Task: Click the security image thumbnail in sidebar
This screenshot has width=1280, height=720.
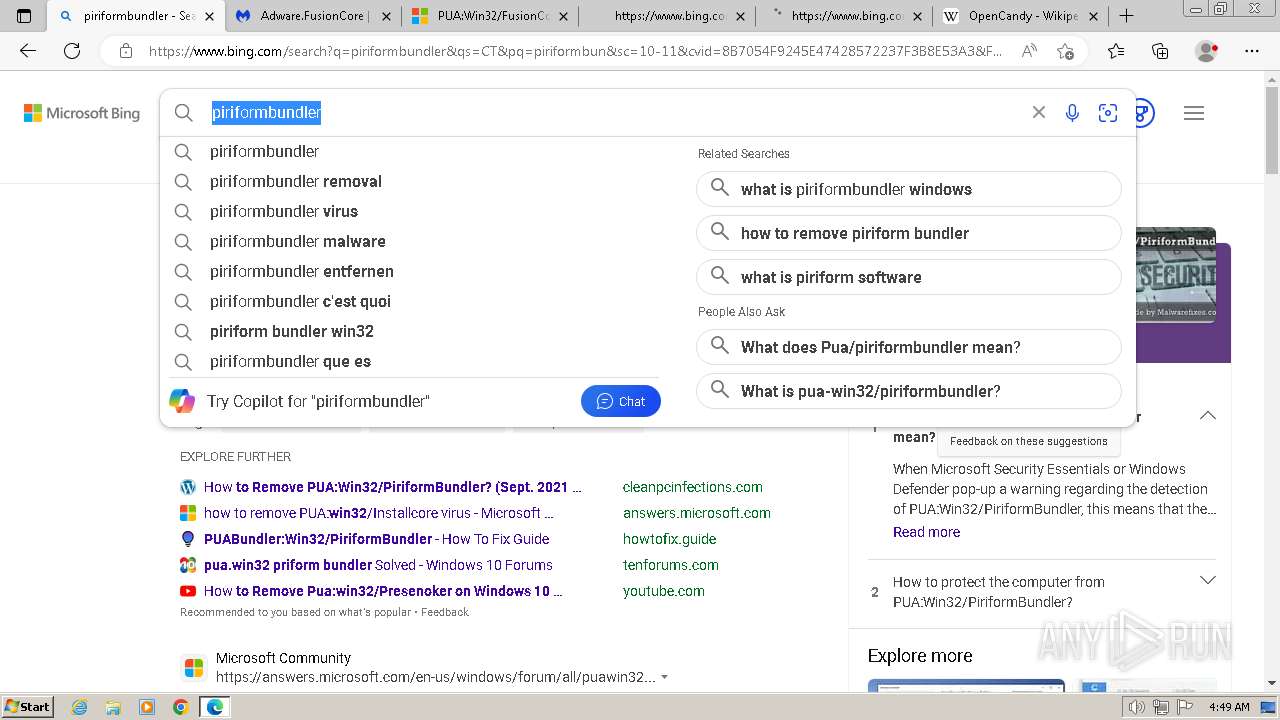Action: tap(1176, 277)
